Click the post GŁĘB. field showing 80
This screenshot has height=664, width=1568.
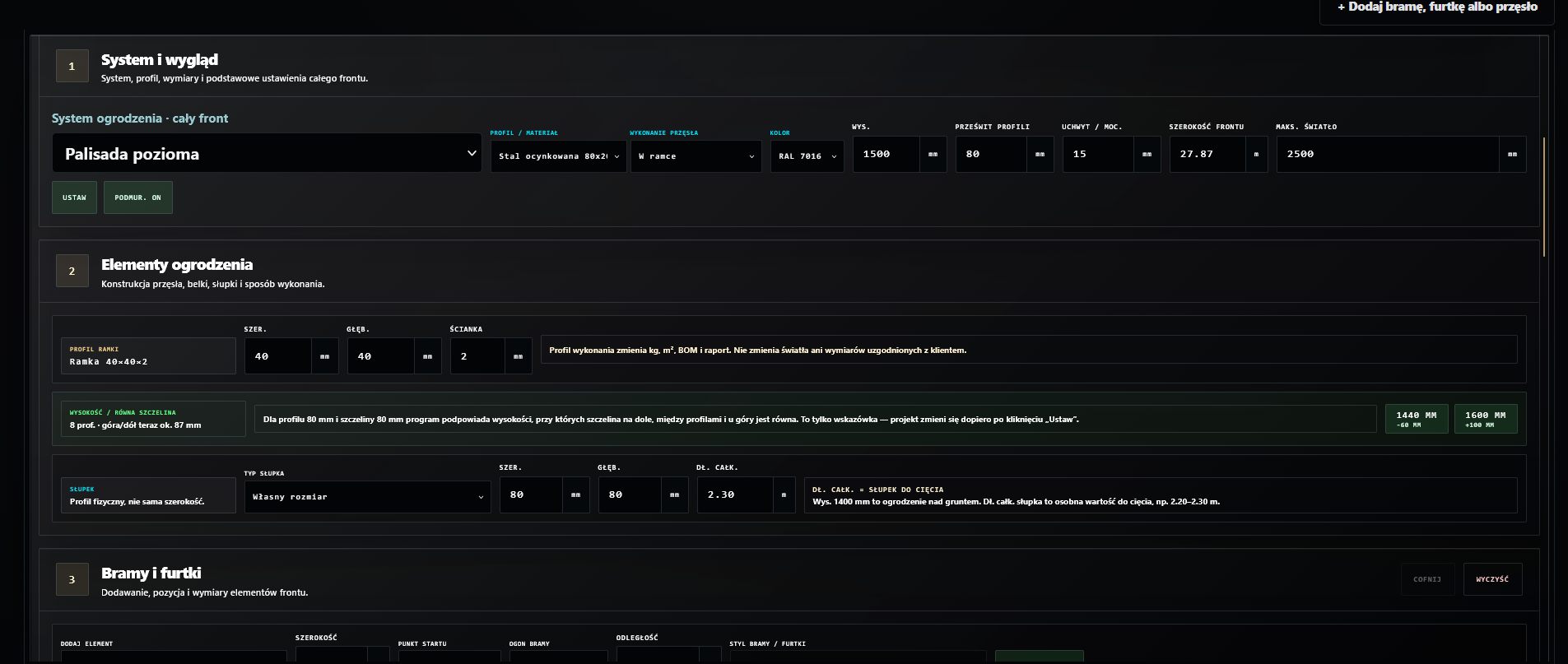tap(630, 495)
